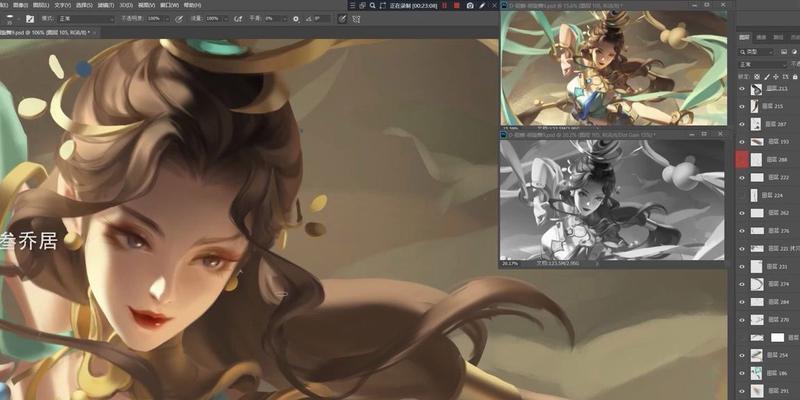Open the Type menu
The image size is (800, 400).
(x=63, y=5)
